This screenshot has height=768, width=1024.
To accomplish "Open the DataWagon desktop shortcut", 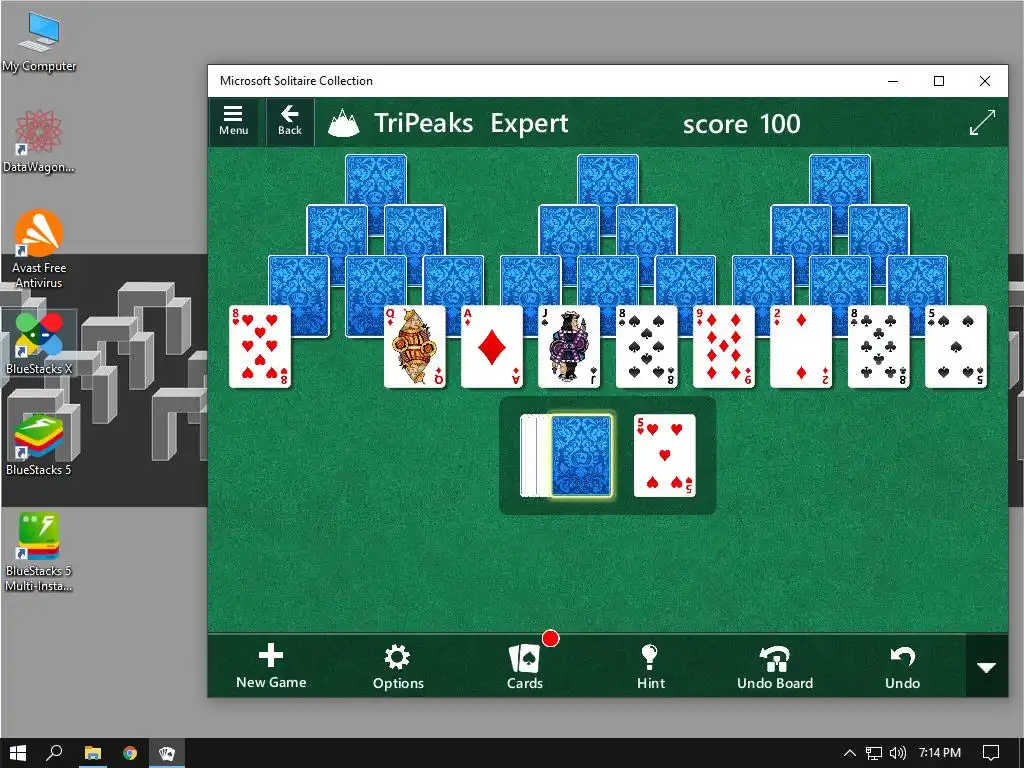I will [39, 141].
